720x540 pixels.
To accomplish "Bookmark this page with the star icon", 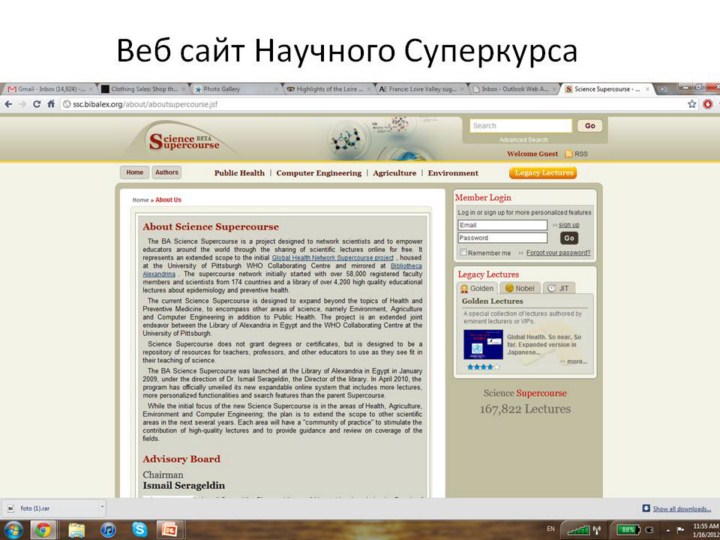I will 692,104.
